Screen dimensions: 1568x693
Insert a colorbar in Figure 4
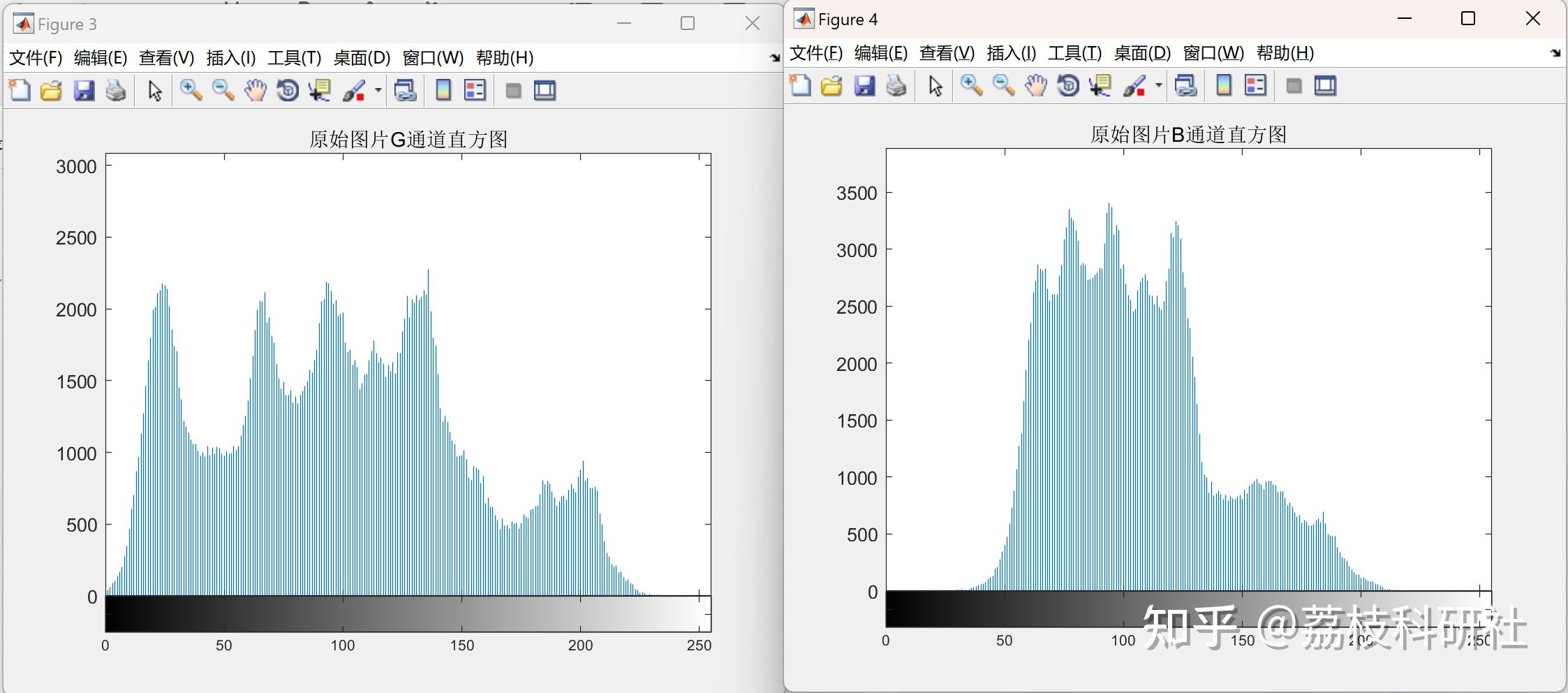click(1224, 85)
